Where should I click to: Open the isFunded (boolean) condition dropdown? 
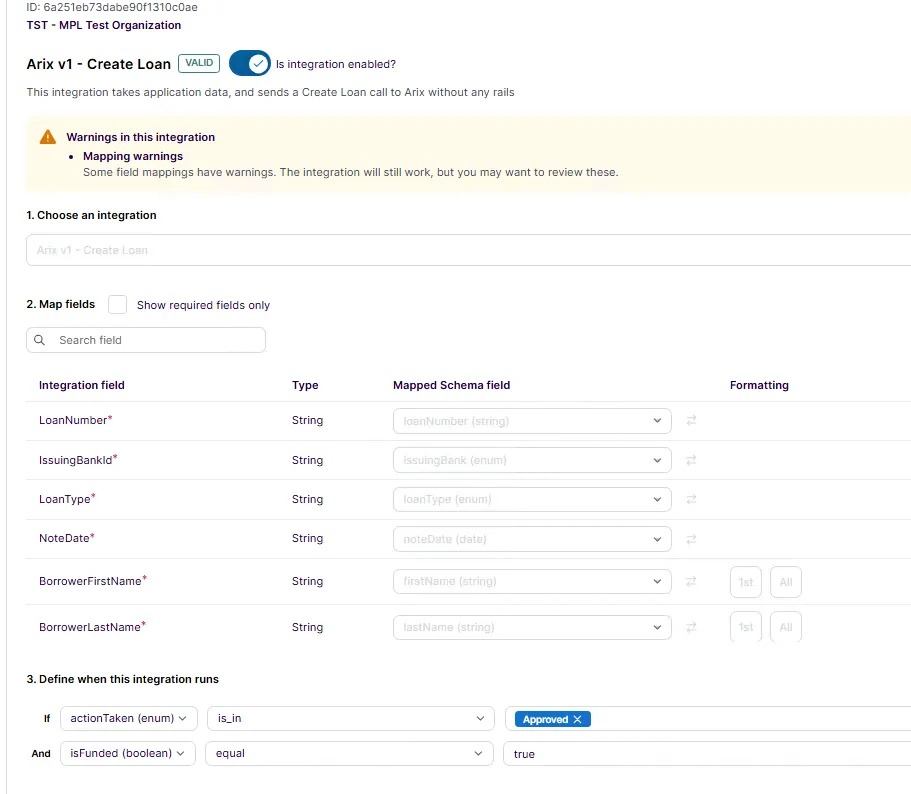(x=128, y=753)
